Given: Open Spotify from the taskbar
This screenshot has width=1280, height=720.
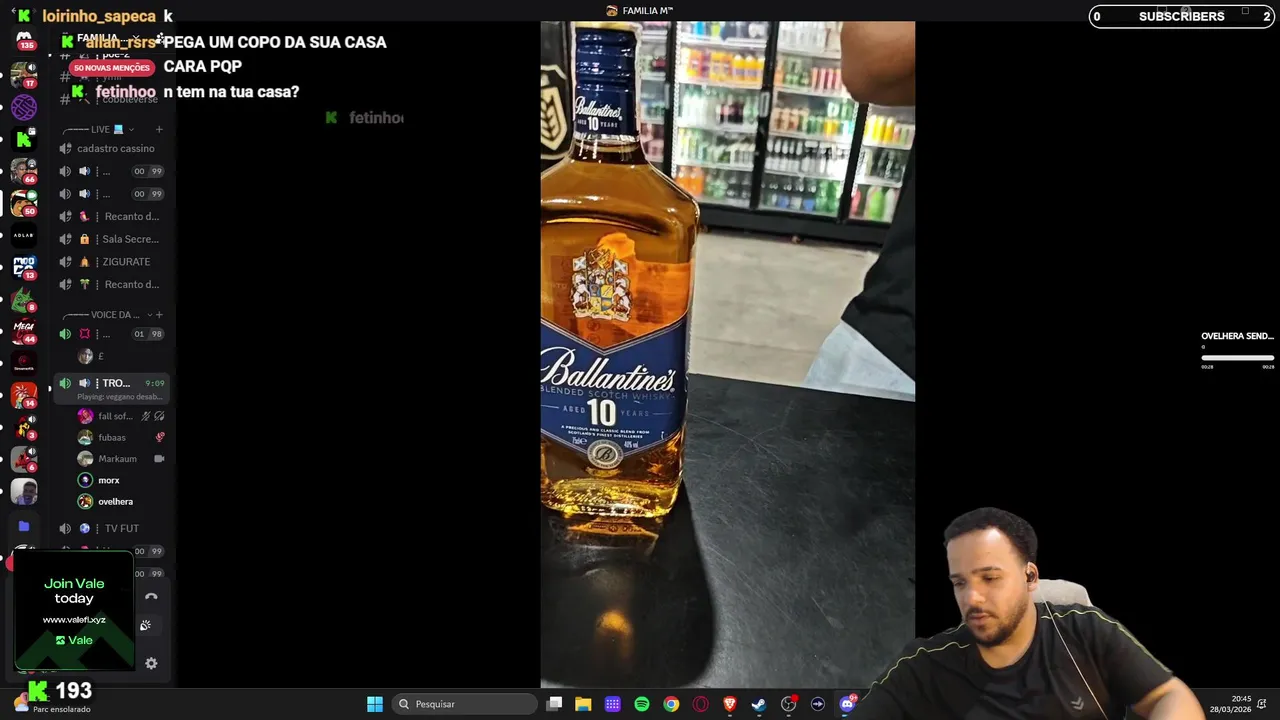Looking at the screenshot, I should point(642,704).
